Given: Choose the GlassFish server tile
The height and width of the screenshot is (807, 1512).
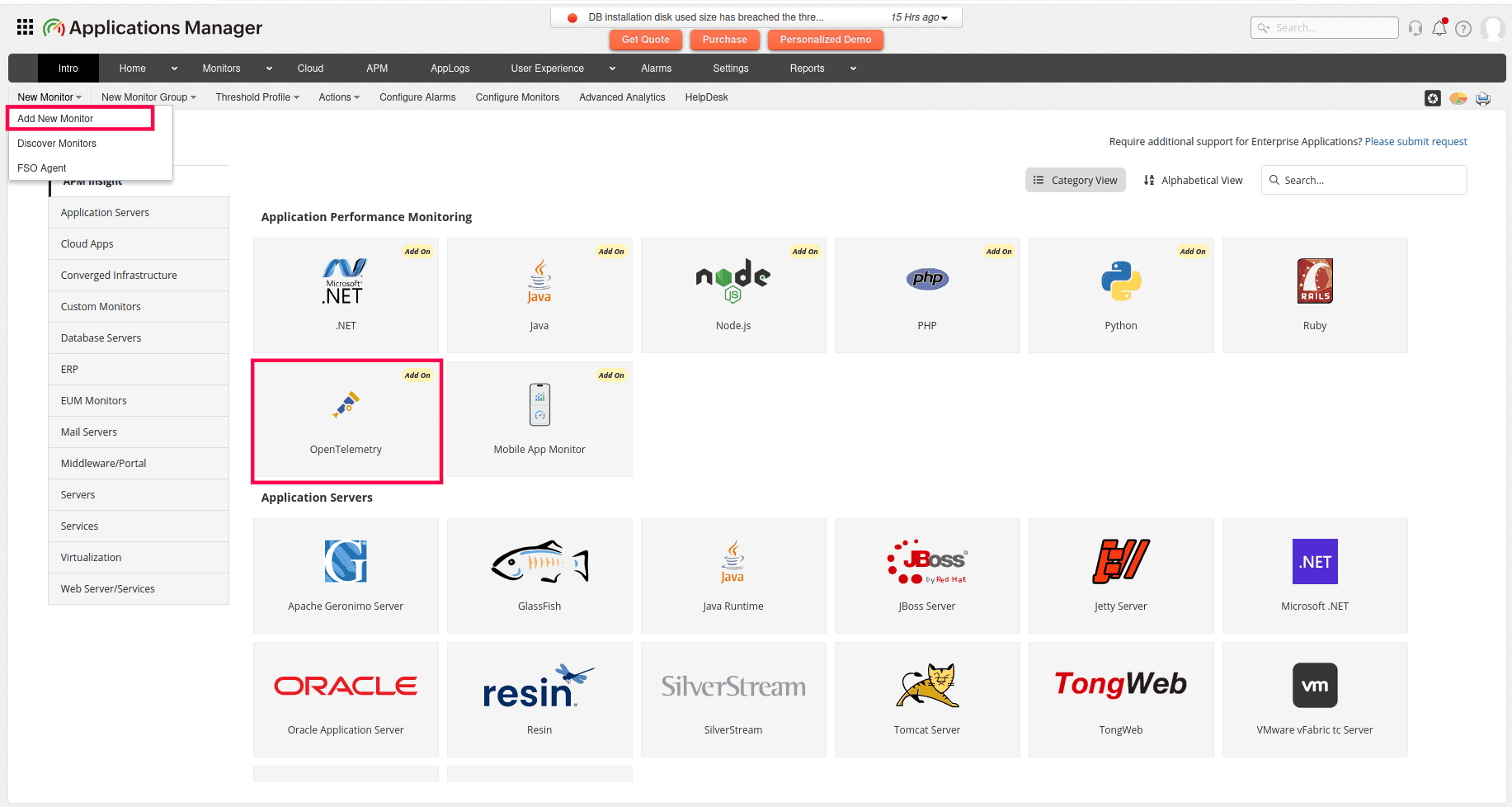Looking at the screenshot, I should (539, 576).
